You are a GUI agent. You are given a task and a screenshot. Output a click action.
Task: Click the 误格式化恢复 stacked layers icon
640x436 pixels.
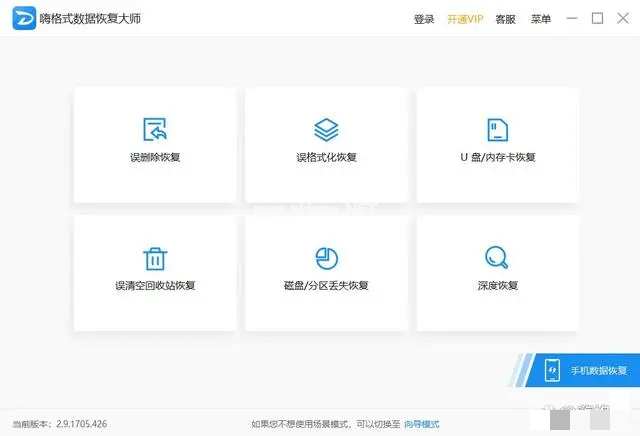click(x=326, y=129)
